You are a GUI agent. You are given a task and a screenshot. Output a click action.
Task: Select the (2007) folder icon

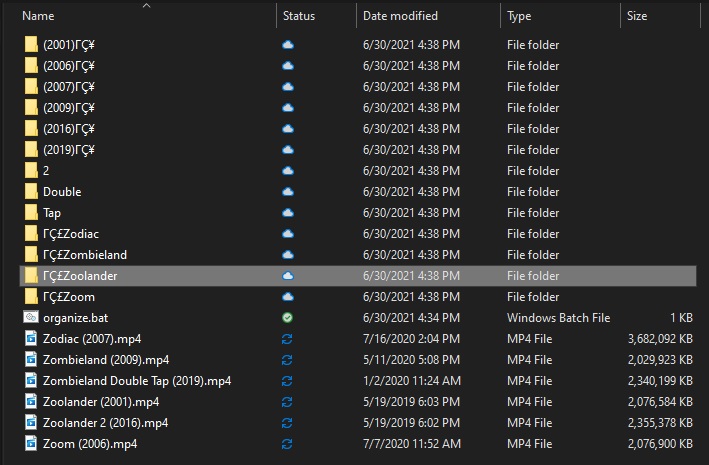(31, 87)
